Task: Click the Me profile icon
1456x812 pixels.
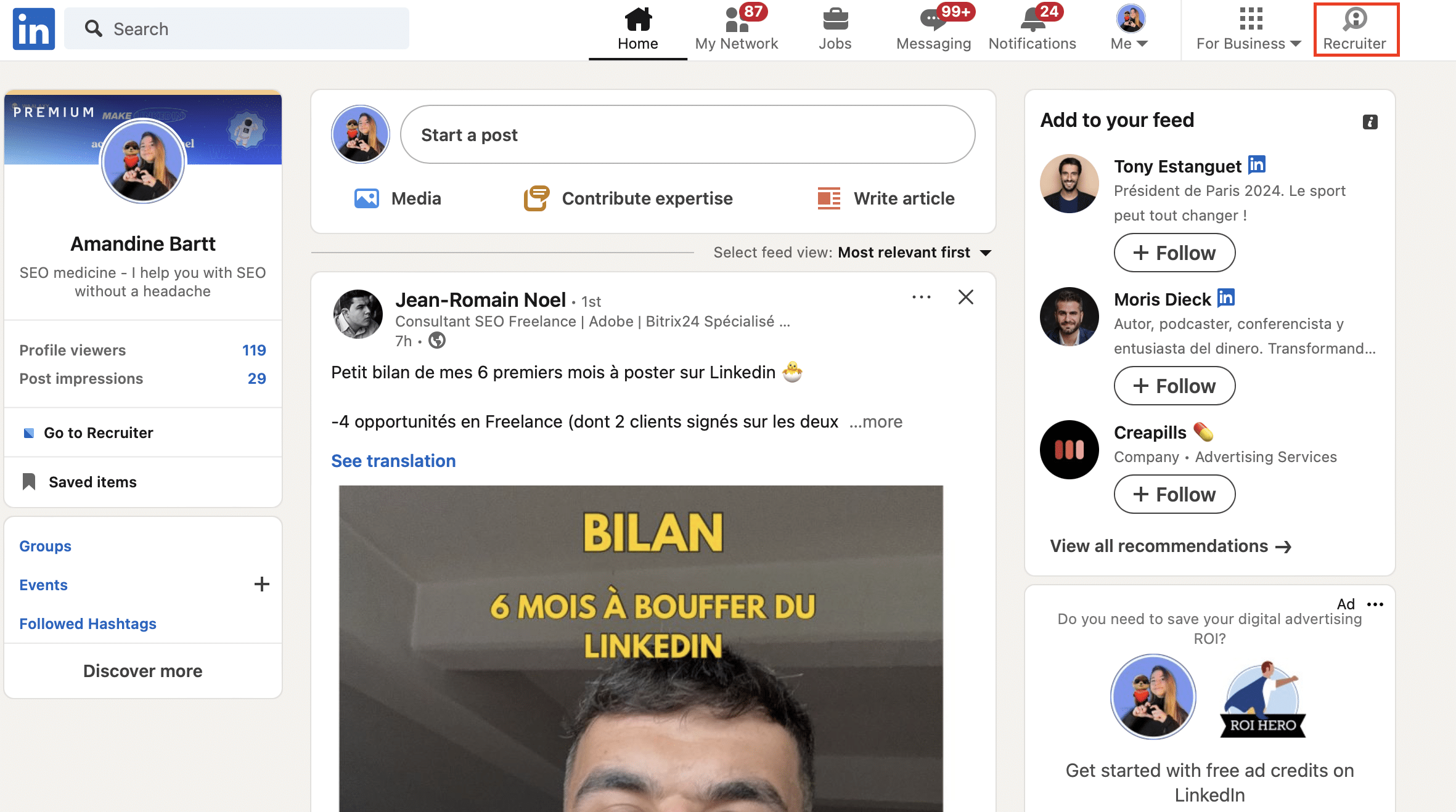Action: point(1128,19)
